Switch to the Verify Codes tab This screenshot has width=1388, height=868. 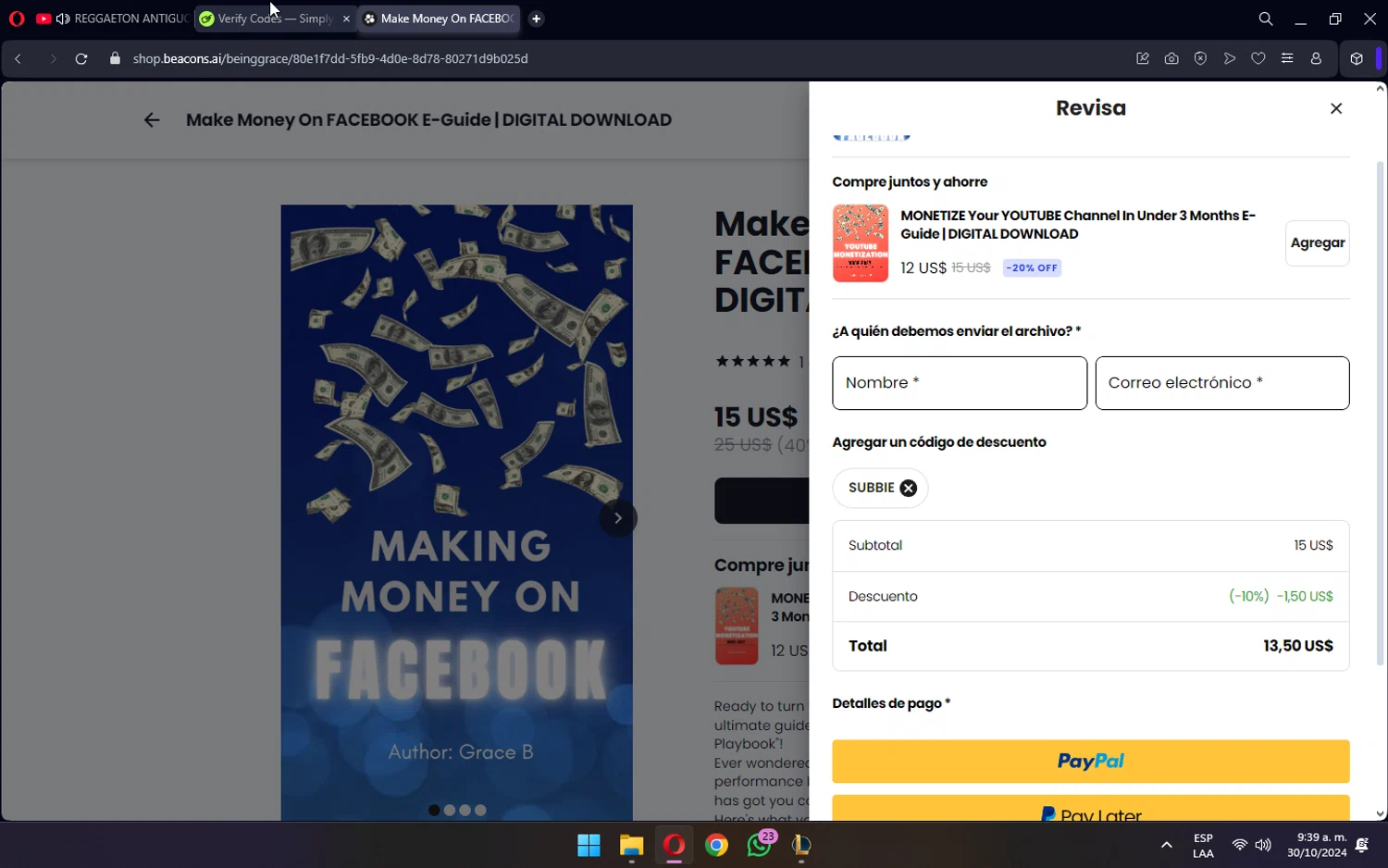coord(276,19)
